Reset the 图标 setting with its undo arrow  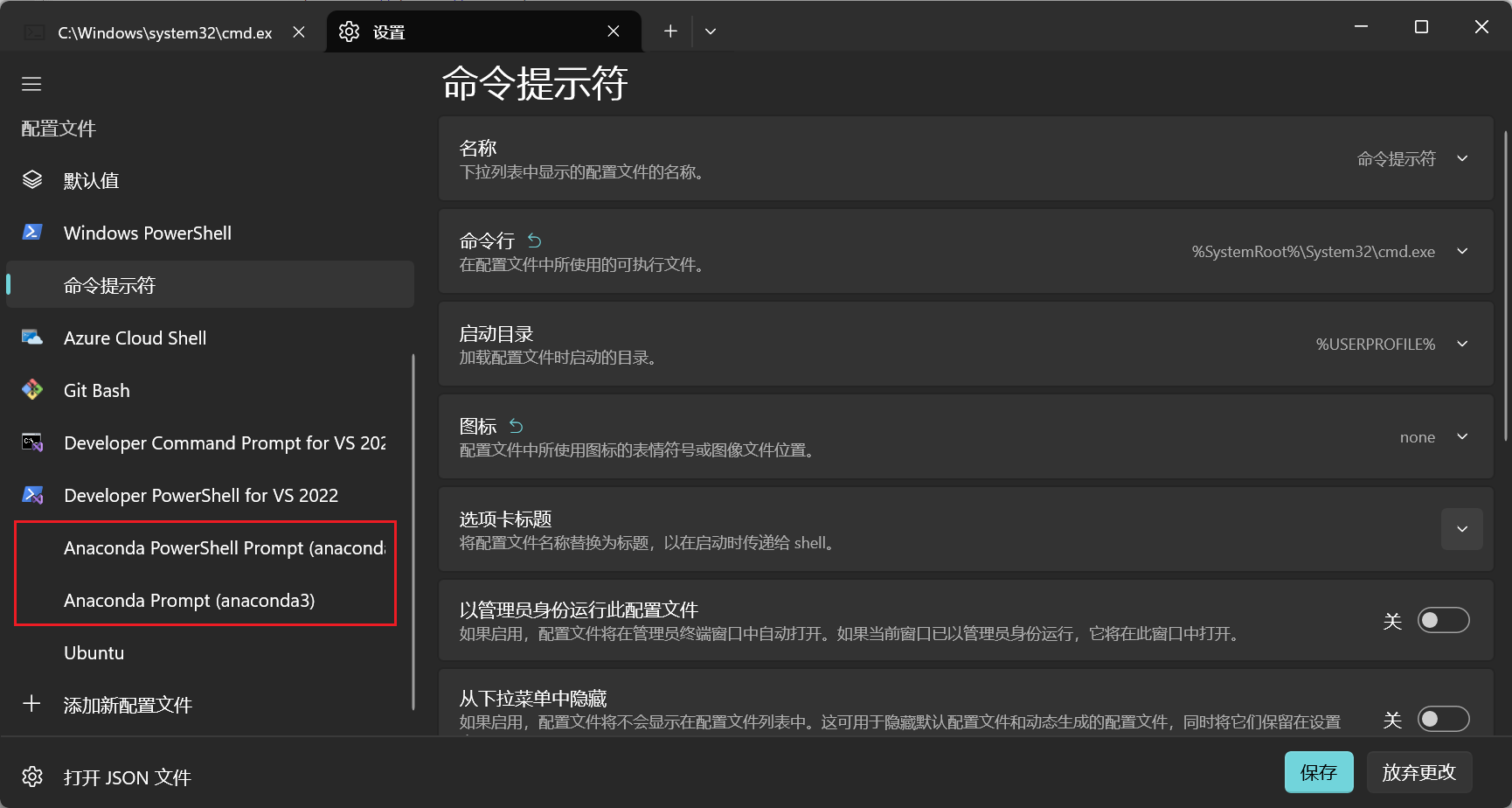(517, 426)
